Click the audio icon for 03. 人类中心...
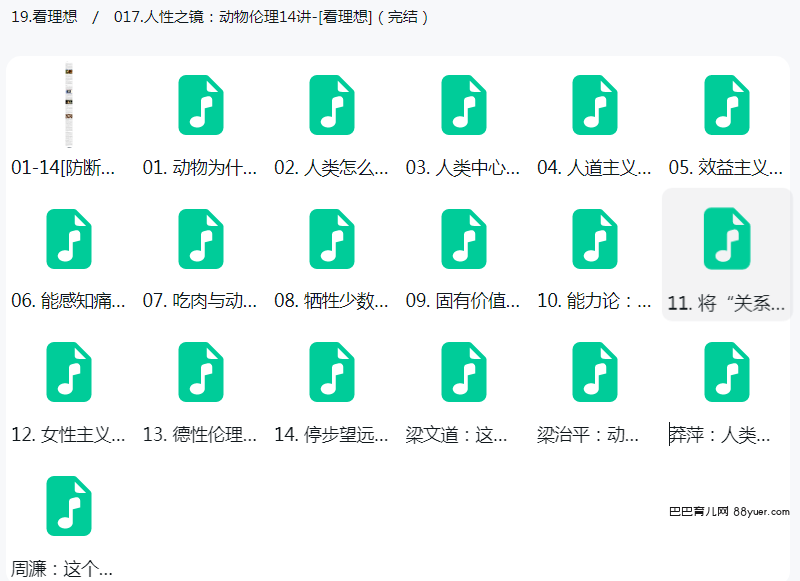Viewport: 800px width, 581px height. (464, 105)
